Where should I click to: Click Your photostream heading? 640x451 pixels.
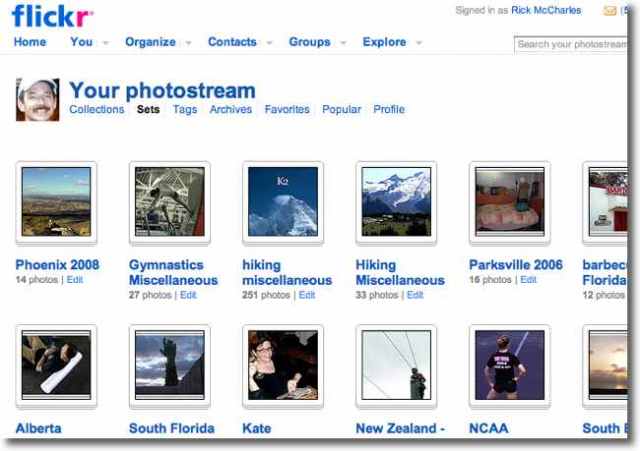tap(162, 90)
